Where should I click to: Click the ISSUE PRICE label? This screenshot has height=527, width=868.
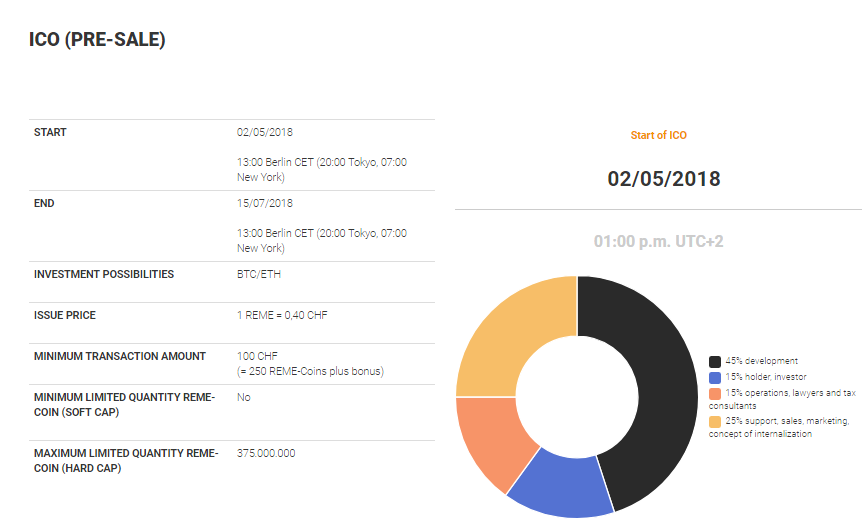pyautogui.click(x=65, y=315)
